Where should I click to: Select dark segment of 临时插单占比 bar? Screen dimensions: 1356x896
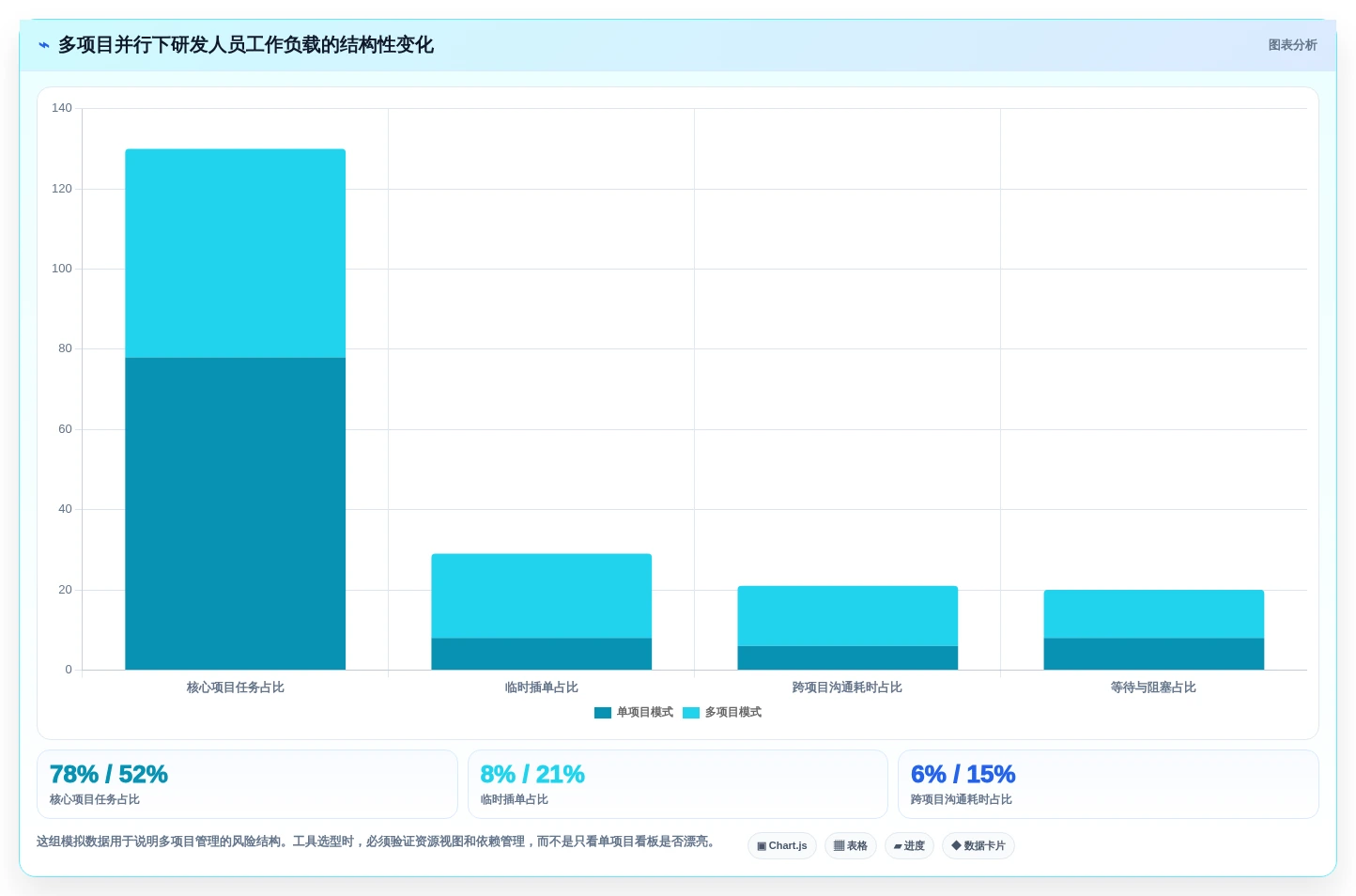[x=542, y=655]
